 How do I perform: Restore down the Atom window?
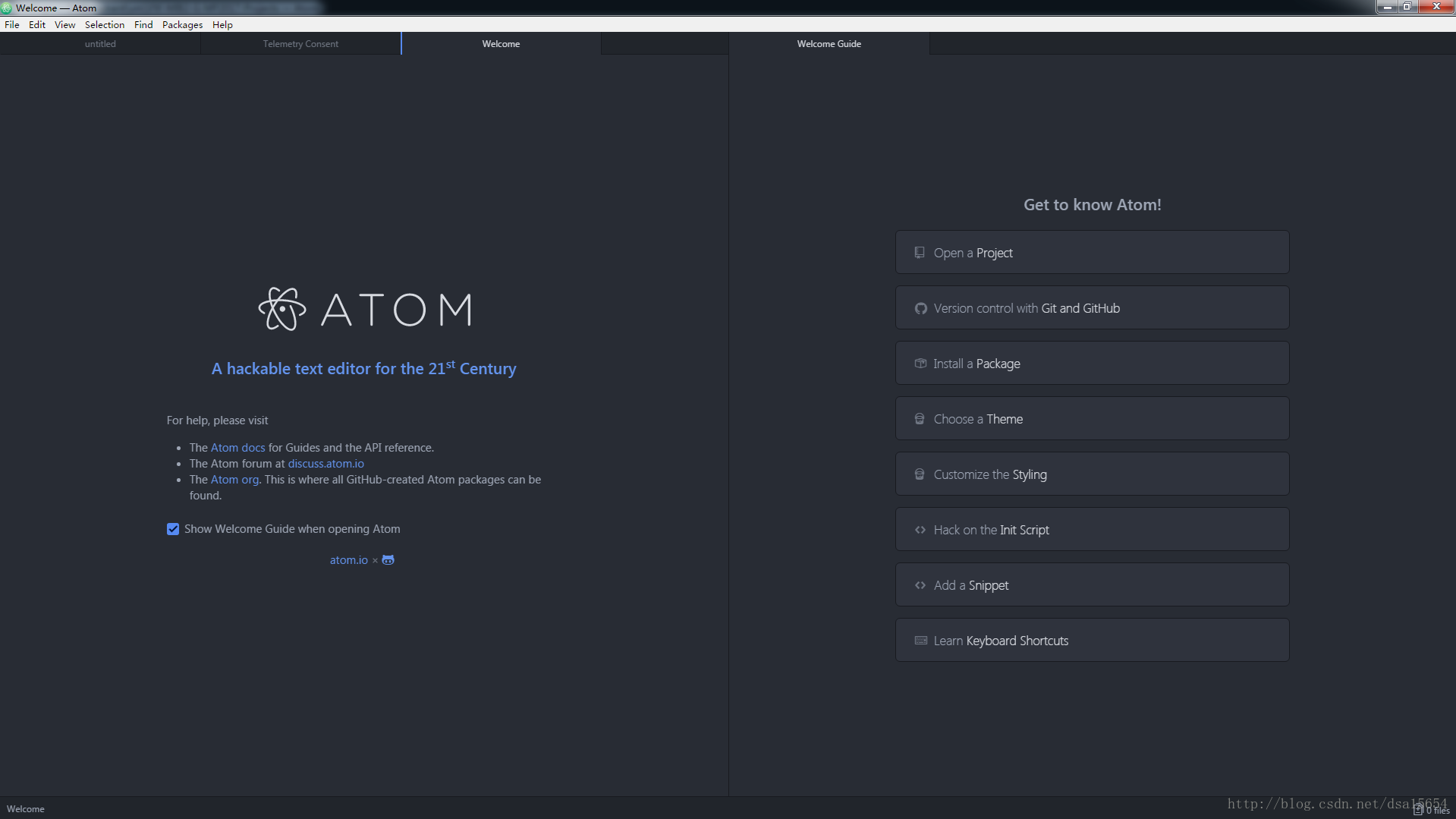(1407, 7)
